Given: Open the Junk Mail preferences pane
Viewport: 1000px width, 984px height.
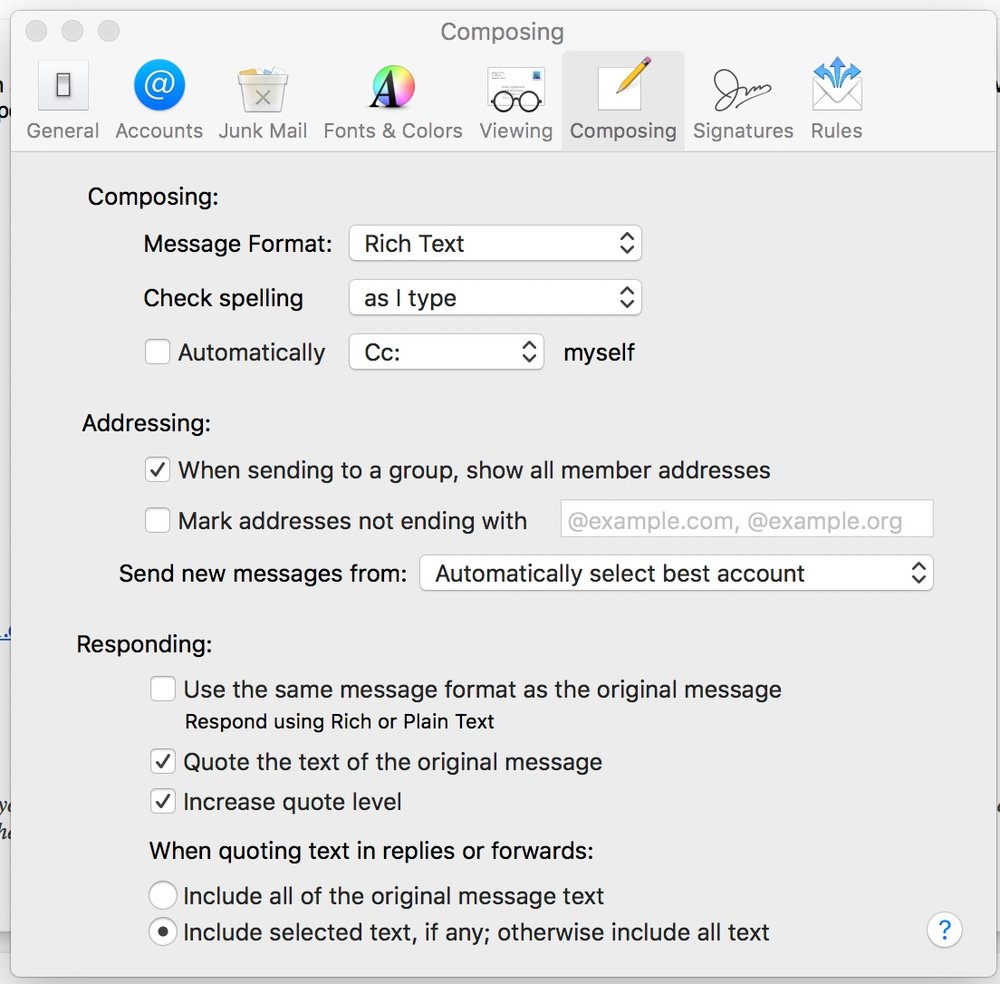Looking at the screenshot, I should coord(263,100).
